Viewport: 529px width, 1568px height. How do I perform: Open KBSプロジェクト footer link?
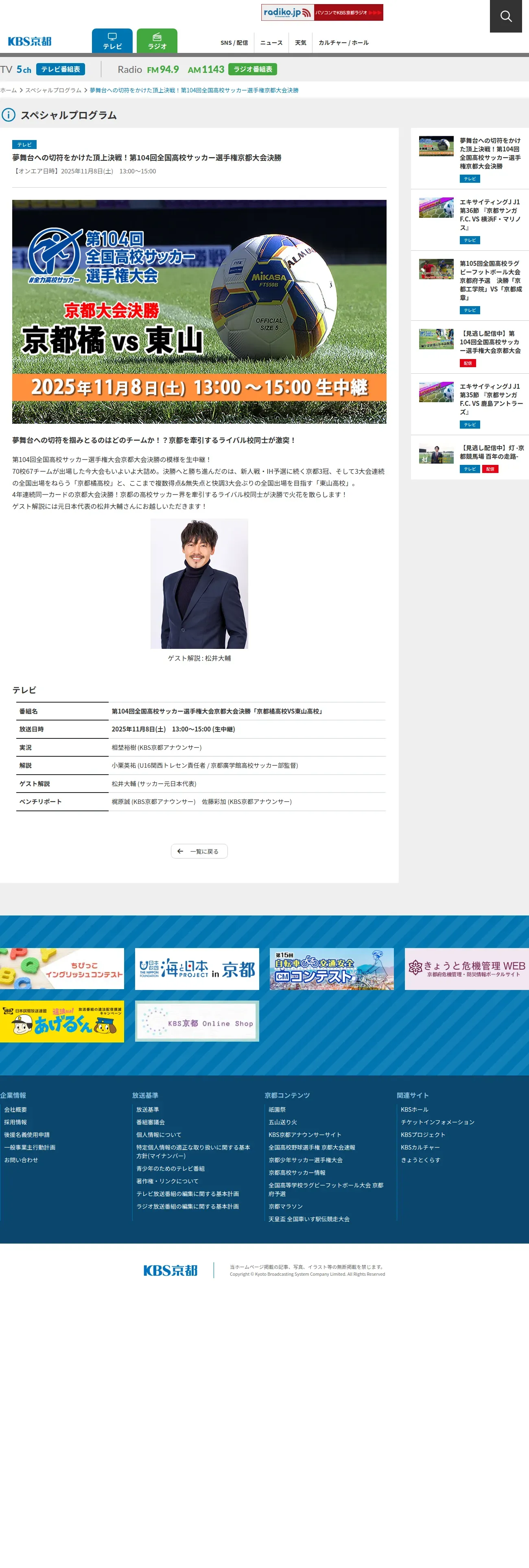[423, 1134]
